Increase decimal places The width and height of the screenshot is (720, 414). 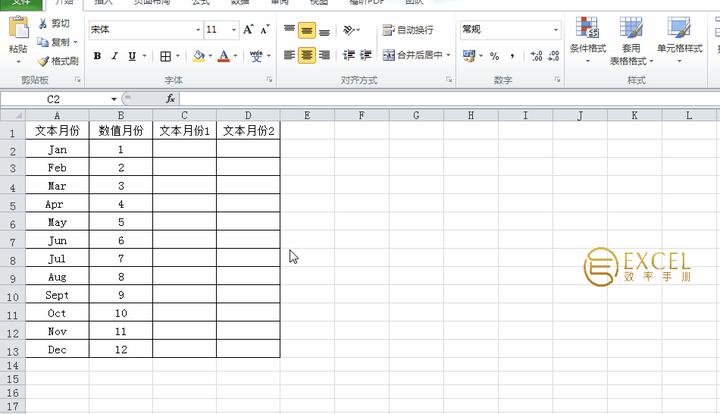(x=536, y=56)
